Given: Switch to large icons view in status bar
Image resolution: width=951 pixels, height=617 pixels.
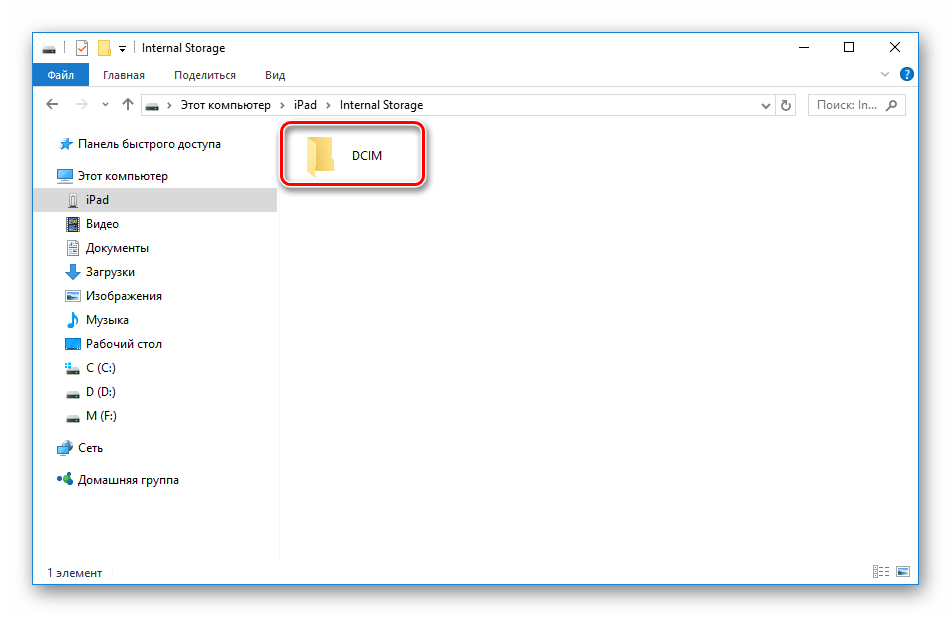Looking at the screenshot, I should [x=903, y=572].
